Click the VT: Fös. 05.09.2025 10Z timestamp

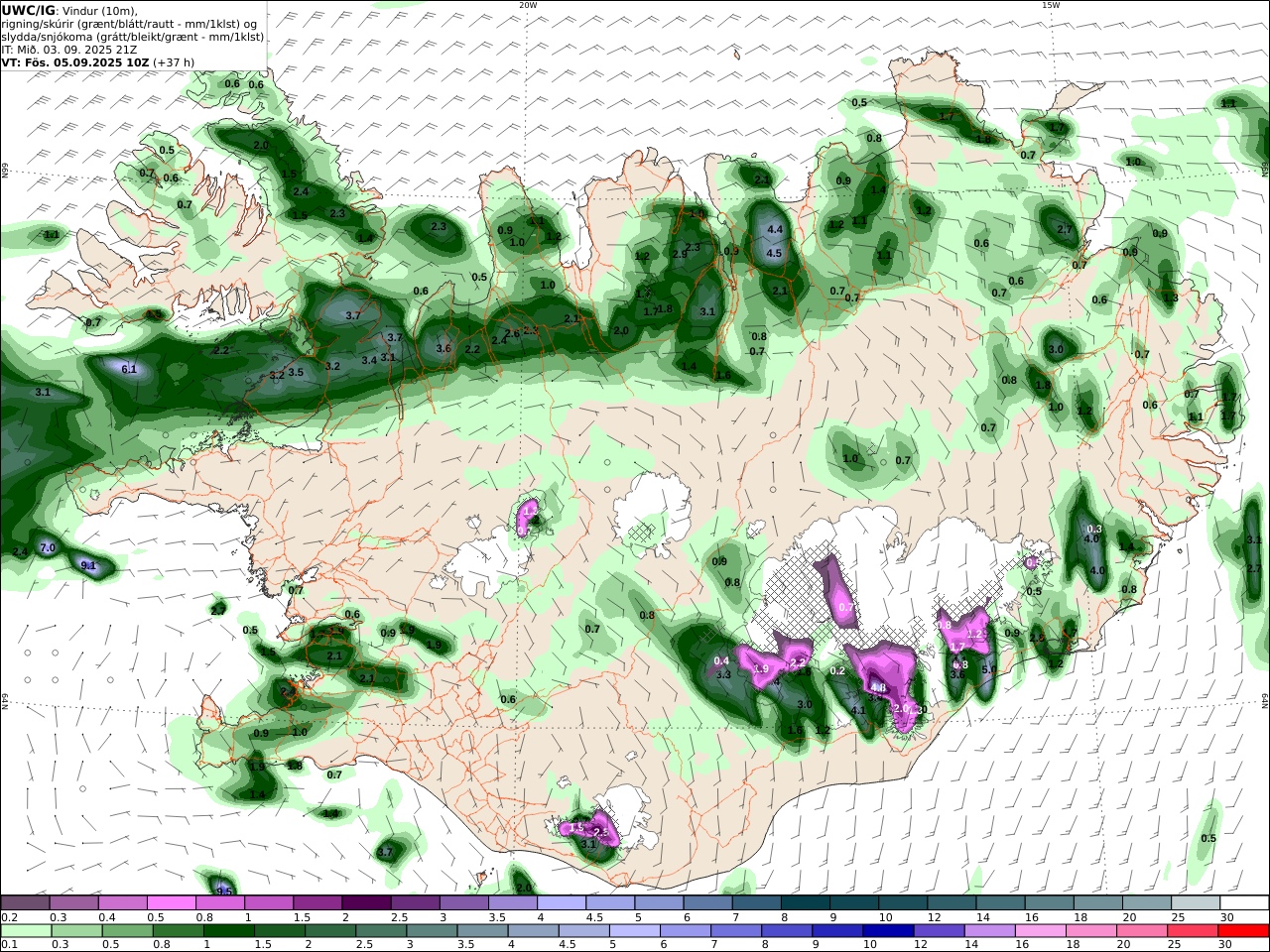pyautogui.click(x=74, y=61)
